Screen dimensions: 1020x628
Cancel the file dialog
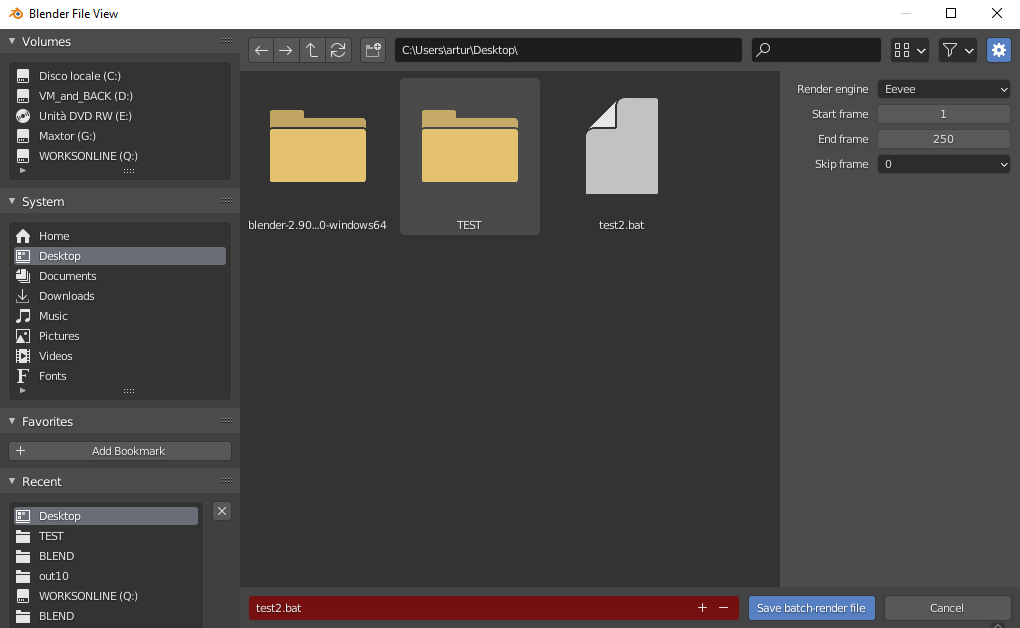pos(946,608)
